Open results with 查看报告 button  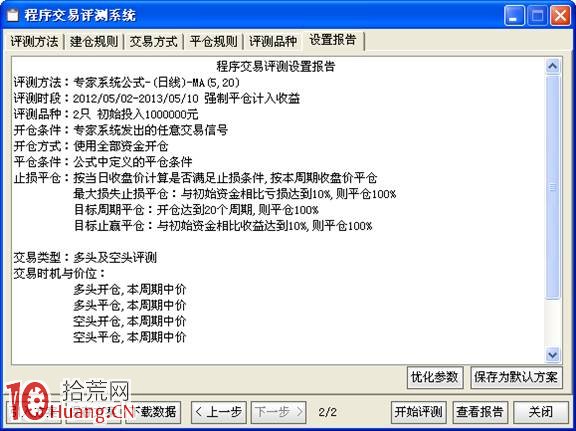[480, 412]
